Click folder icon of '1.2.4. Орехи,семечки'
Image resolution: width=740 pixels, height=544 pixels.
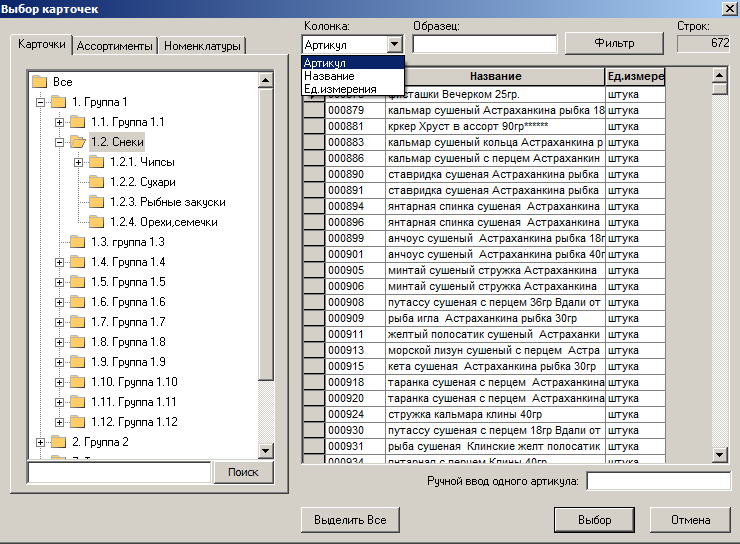pyautogui.click(x=96, y=222)
